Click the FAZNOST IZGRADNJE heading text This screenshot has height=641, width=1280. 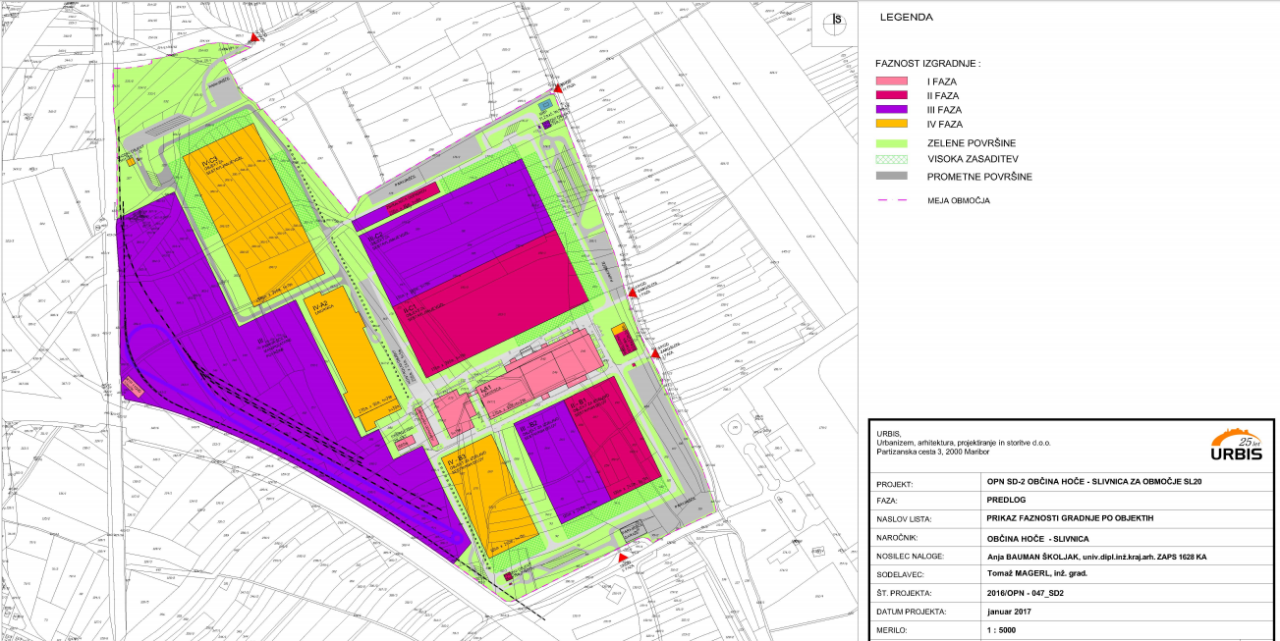[x=927, y=63]
